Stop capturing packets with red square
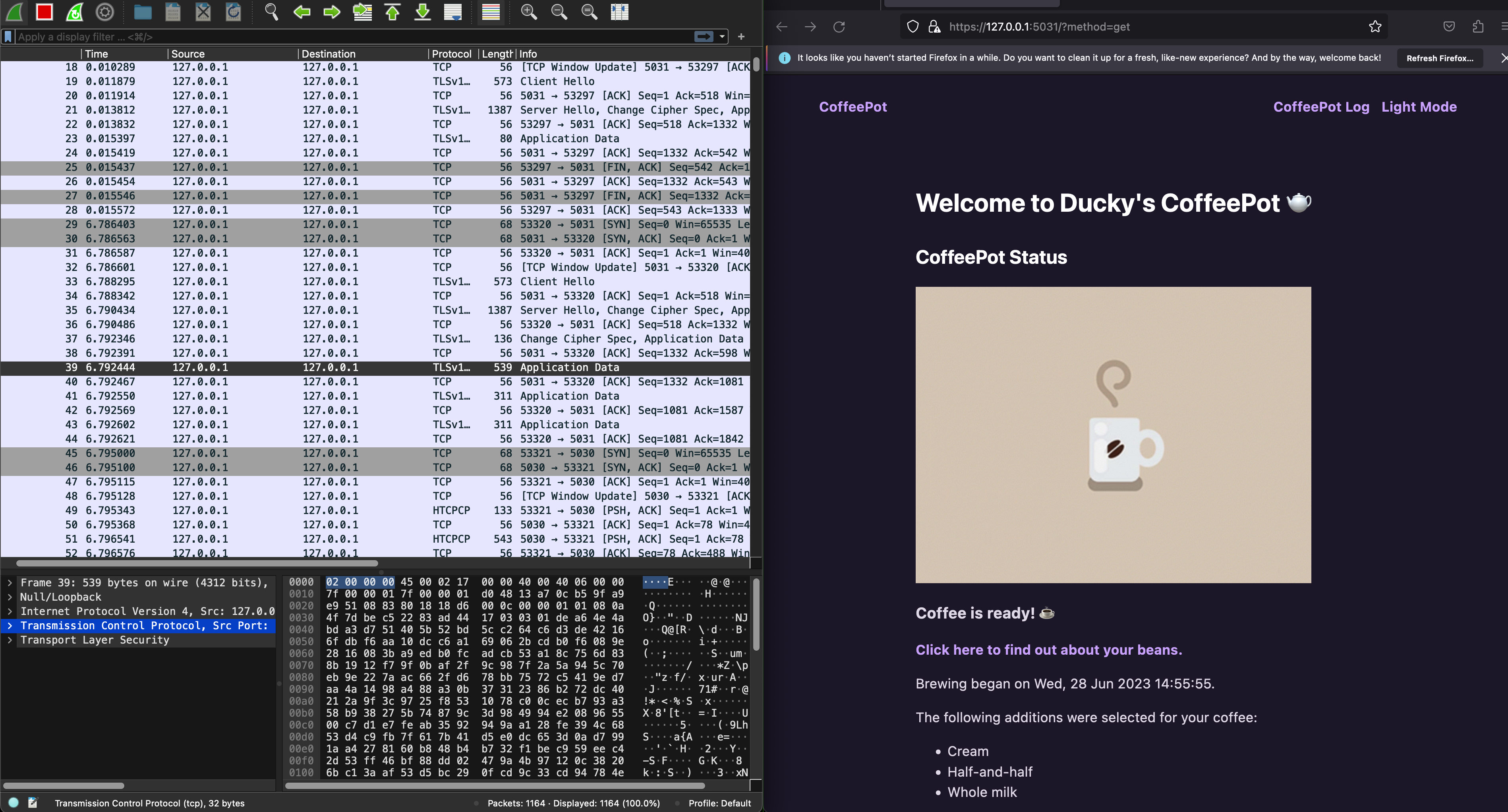 [x=44, y=12]
